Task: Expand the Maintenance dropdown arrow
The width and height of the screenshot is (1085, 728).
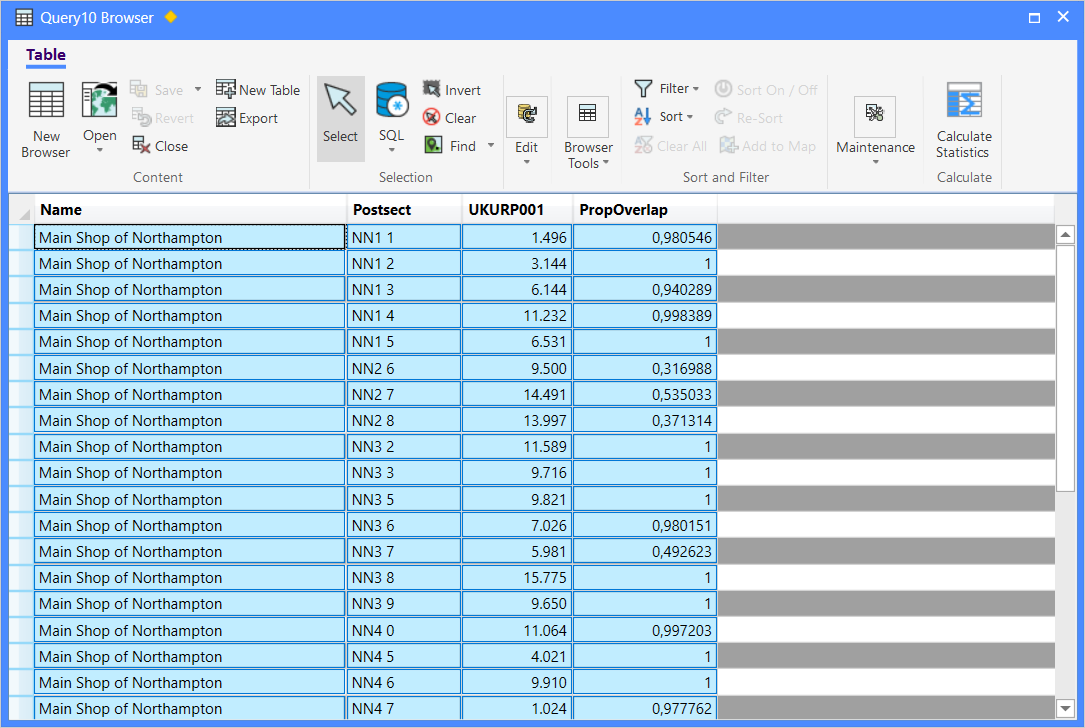Action: 875,162
